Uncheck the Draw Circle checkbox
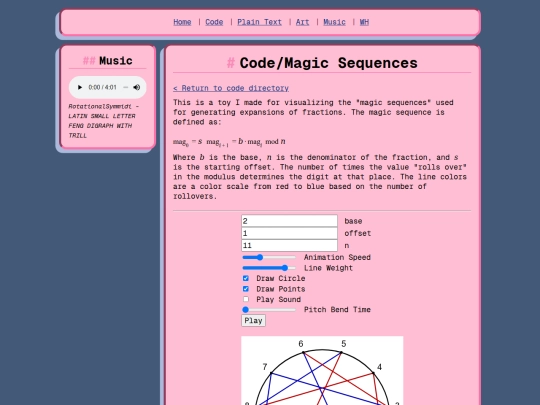Image resolution: width=540 pixels, height=405 pixels. point(246,278)
